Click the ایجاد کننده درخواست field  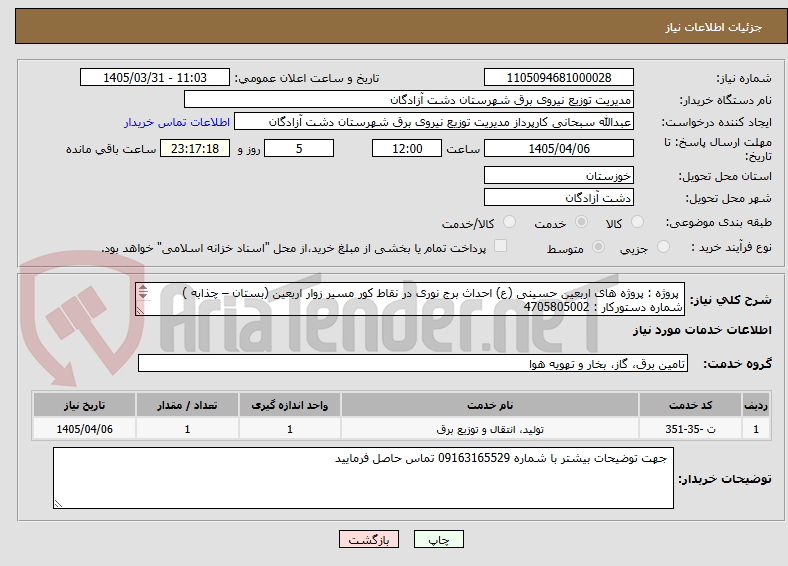coord(434,122)
